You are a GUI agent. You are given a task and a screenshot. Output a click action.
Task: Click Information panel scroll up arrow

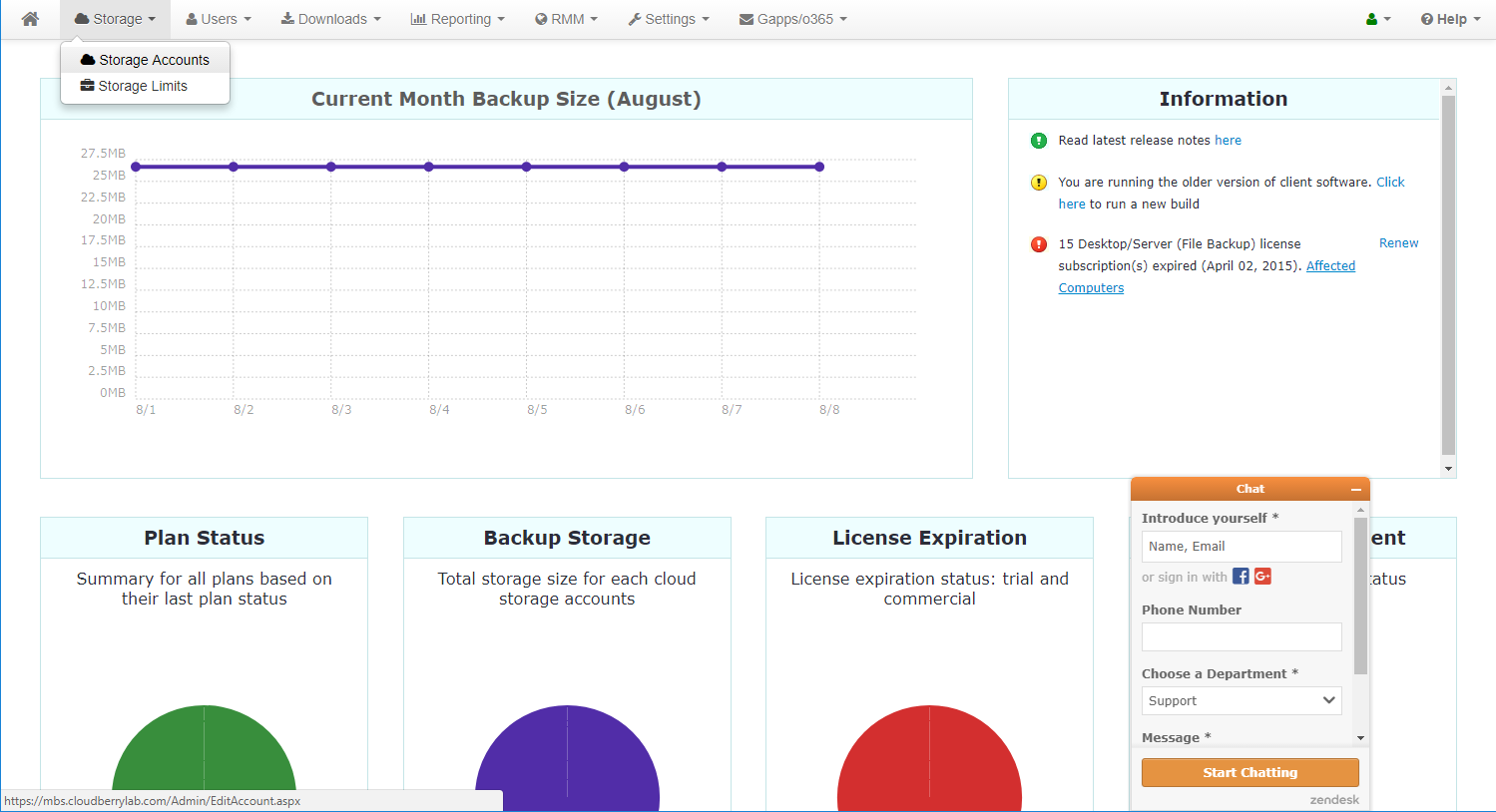coord(1449,88)
